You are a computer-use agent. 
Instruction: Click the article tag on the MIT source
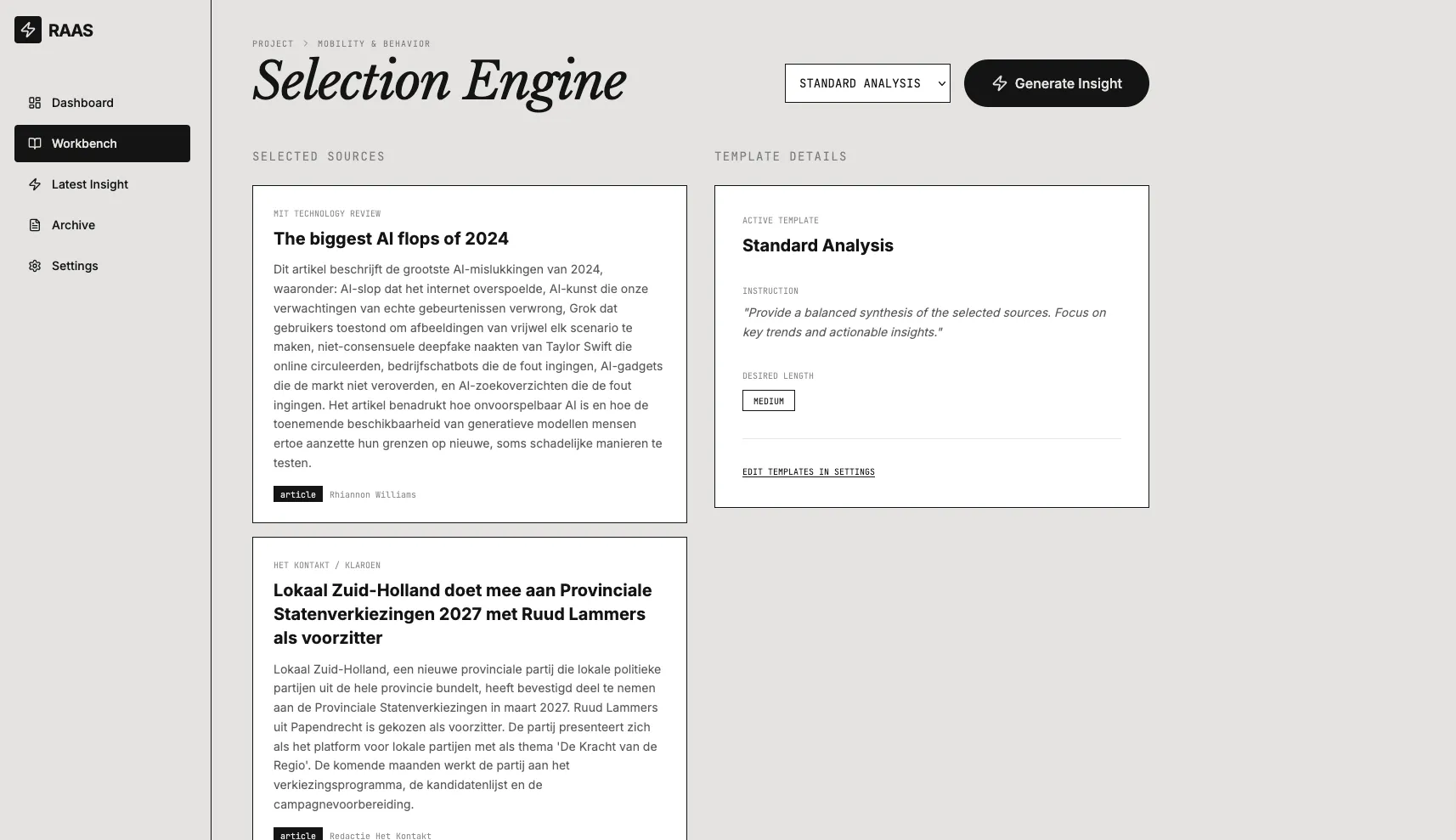[x=297, y=494]
